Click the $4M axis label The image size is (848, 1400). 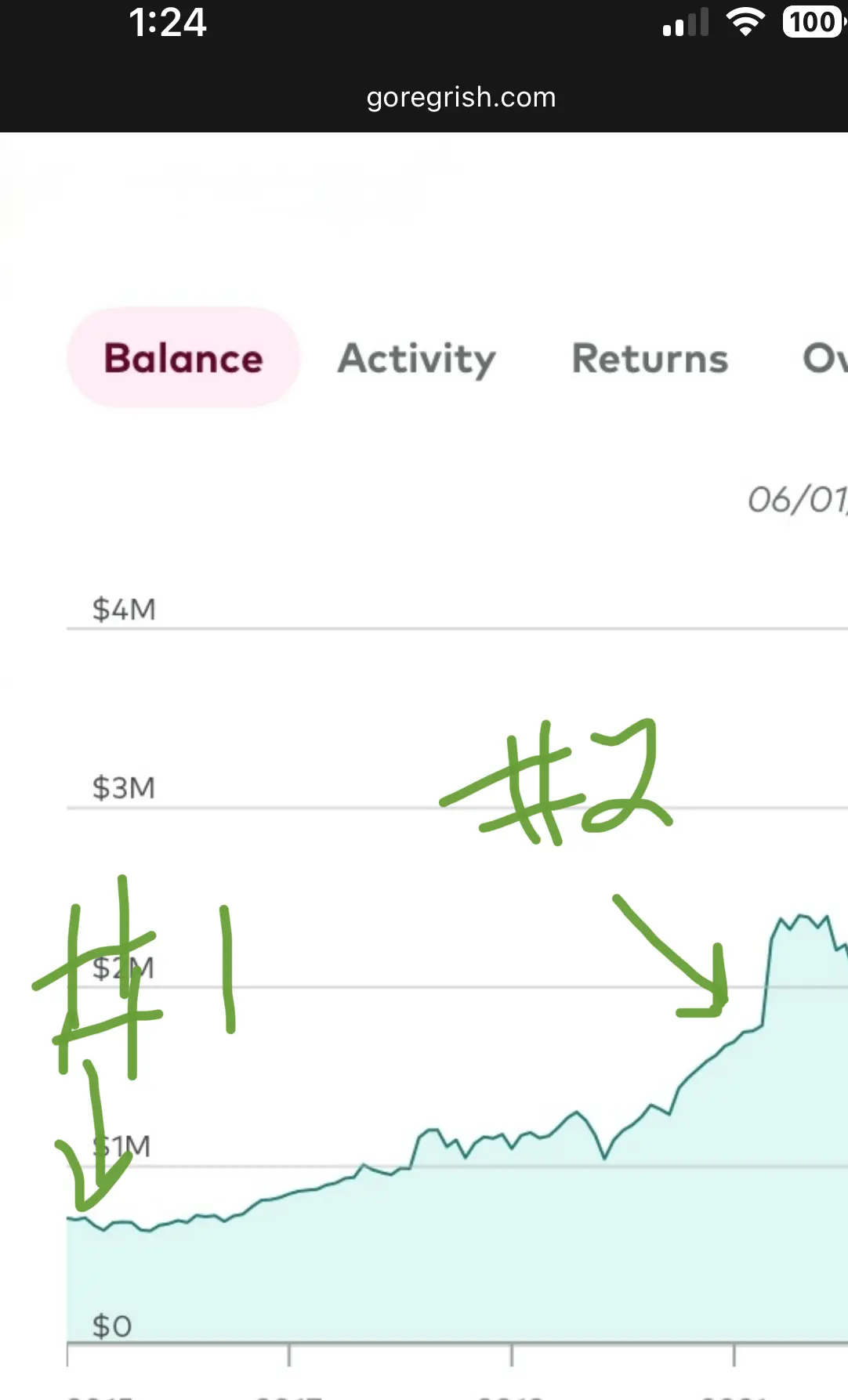[x=124, y=609]
